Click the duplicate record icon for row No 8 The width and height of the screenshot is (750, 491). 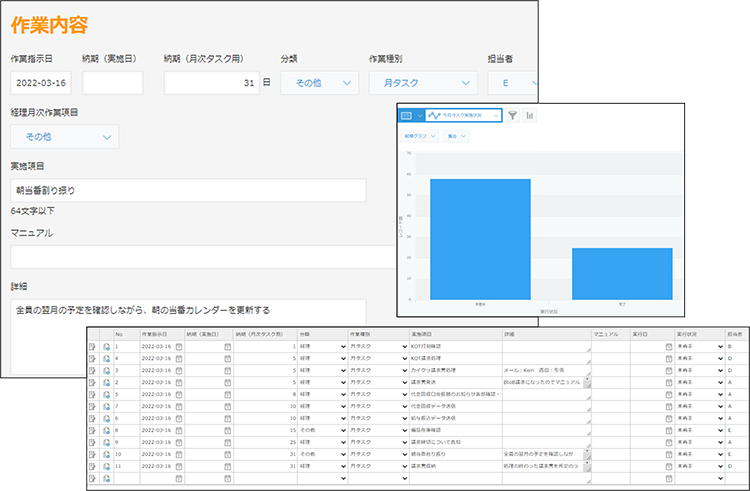[x=107, y=430]
